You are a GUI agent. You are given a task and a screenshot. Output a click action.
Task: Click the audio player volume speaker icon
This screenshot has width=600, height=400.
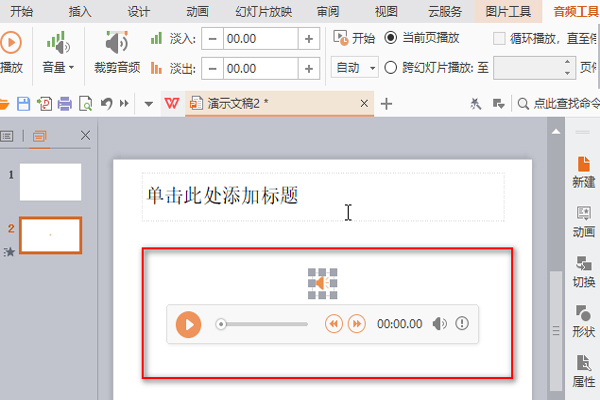tap(439, 324)
